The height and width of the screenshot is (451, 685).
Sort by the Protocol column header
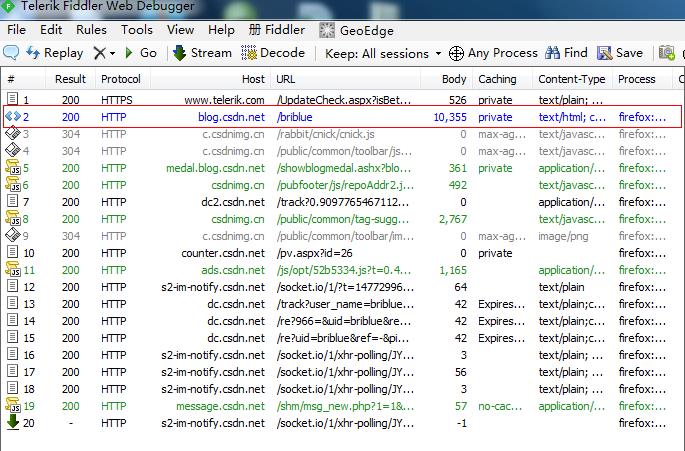[x=121, y=79]
